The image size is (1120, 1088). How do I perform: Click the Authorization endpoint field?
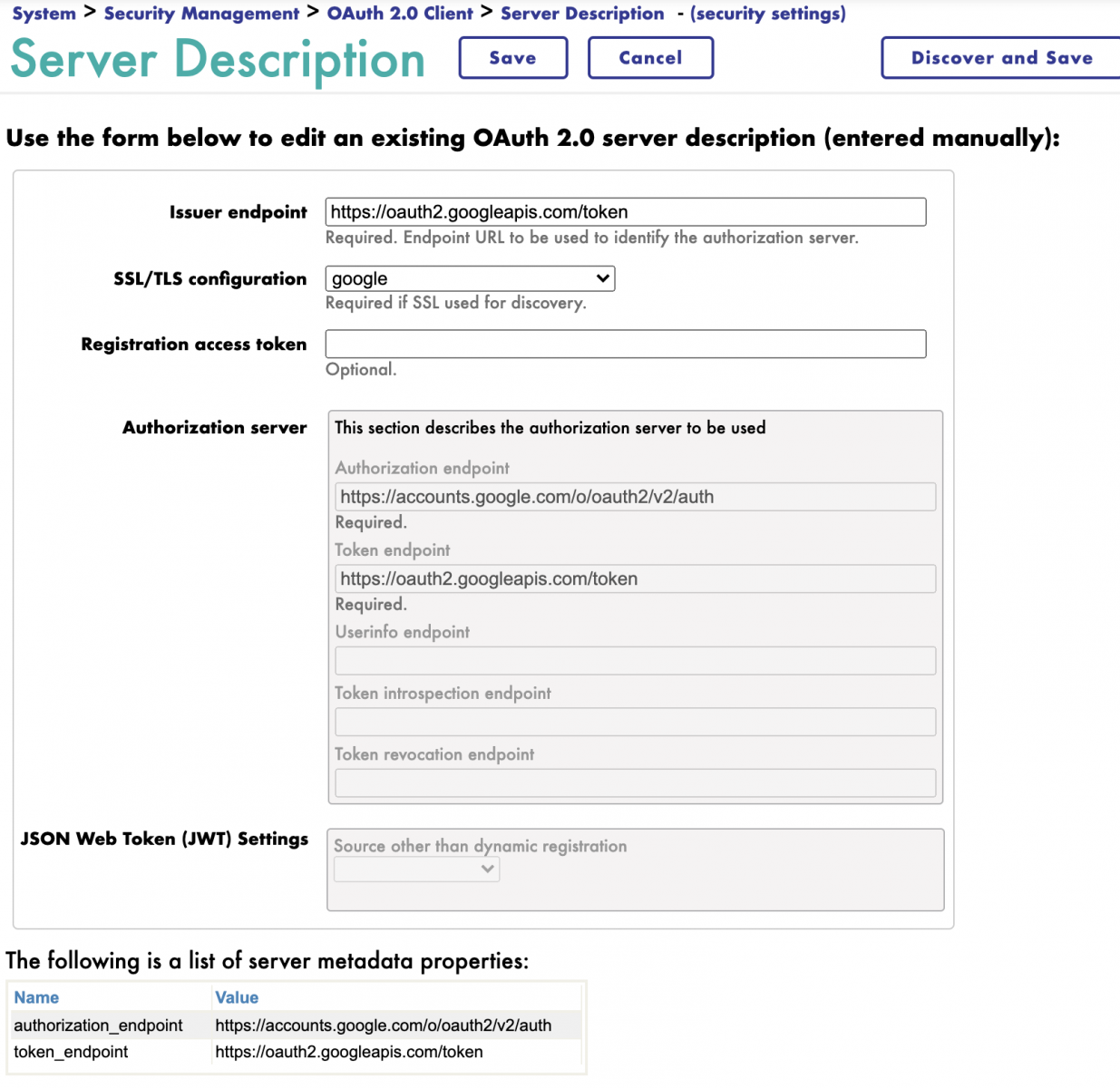pyautogui.click(x=636, y=497)
